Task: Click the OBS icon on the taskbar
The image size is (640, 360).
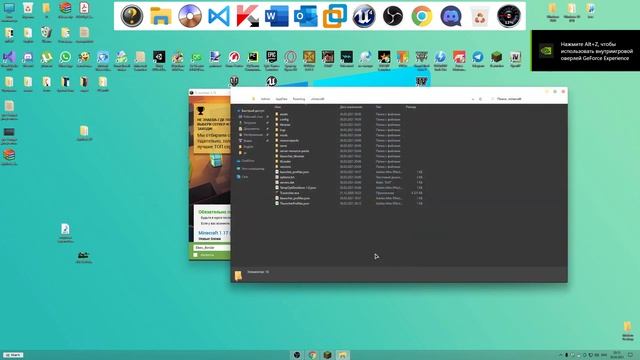Action: pos(297,355)
